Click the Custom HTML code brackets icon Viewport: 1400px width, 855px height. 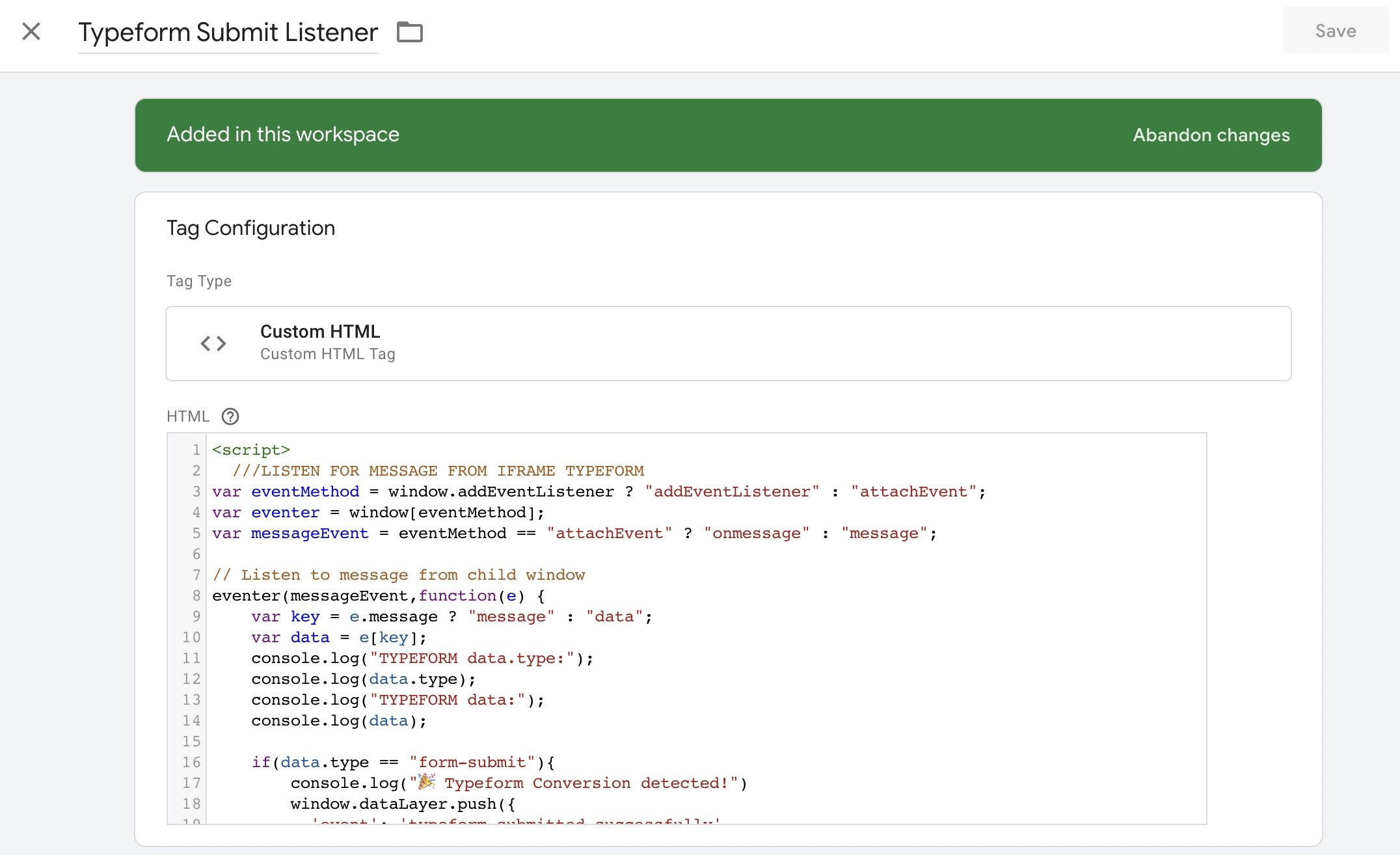[x=213, y=344]
